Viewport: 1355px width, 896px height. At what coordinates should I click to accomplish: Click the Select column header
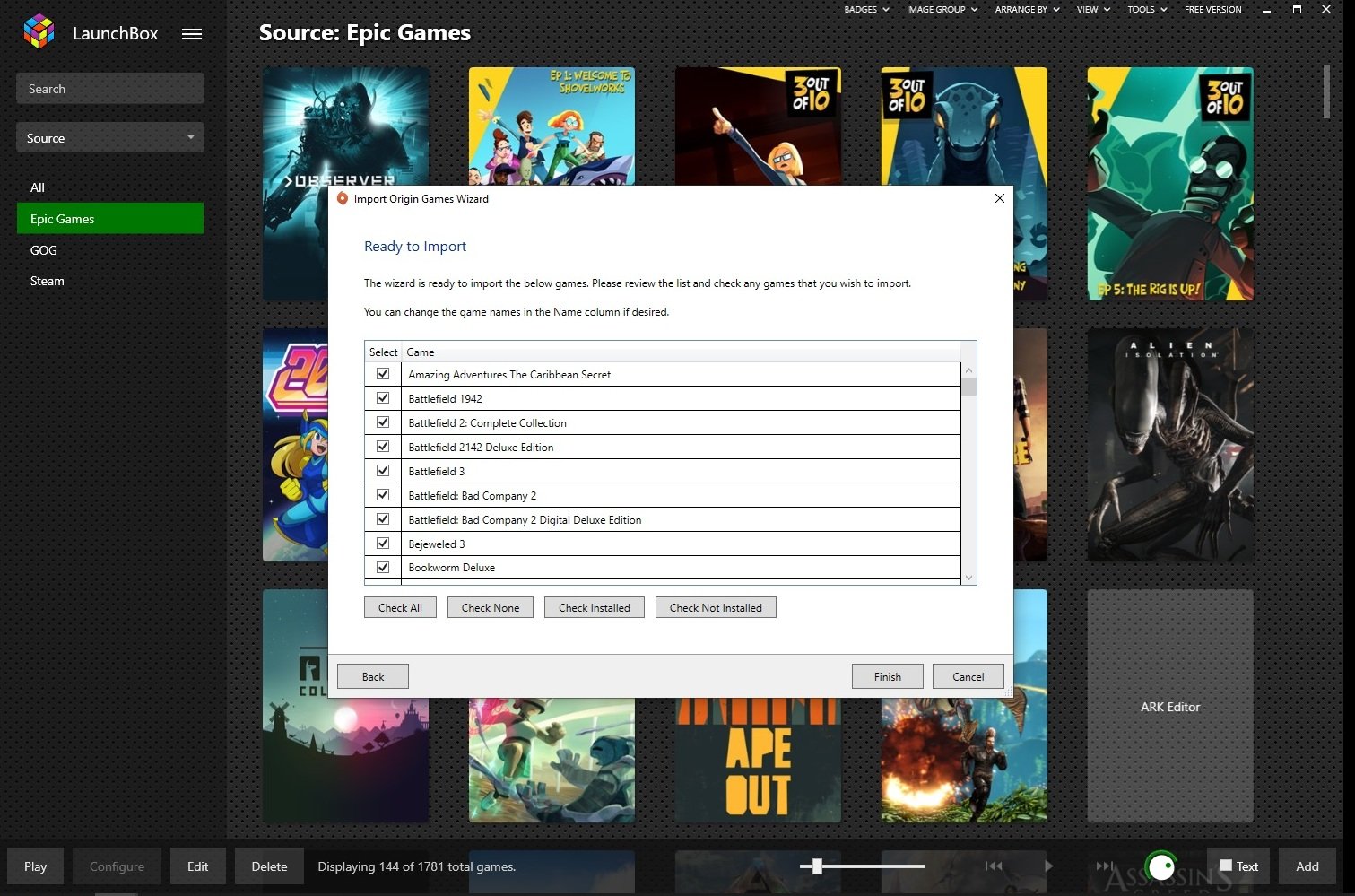click(x=383, y=352)
